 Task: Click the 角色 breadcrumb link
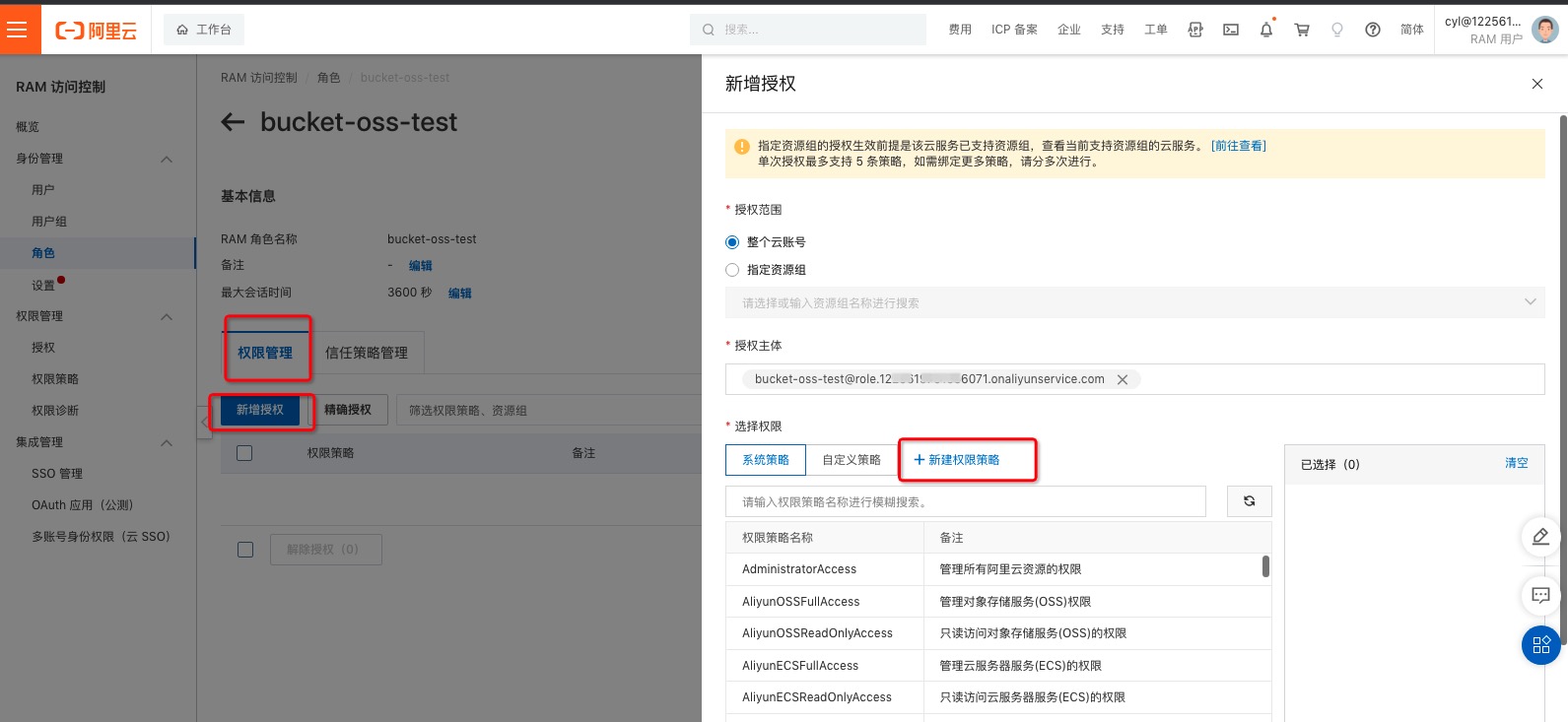tap(329, 78)
